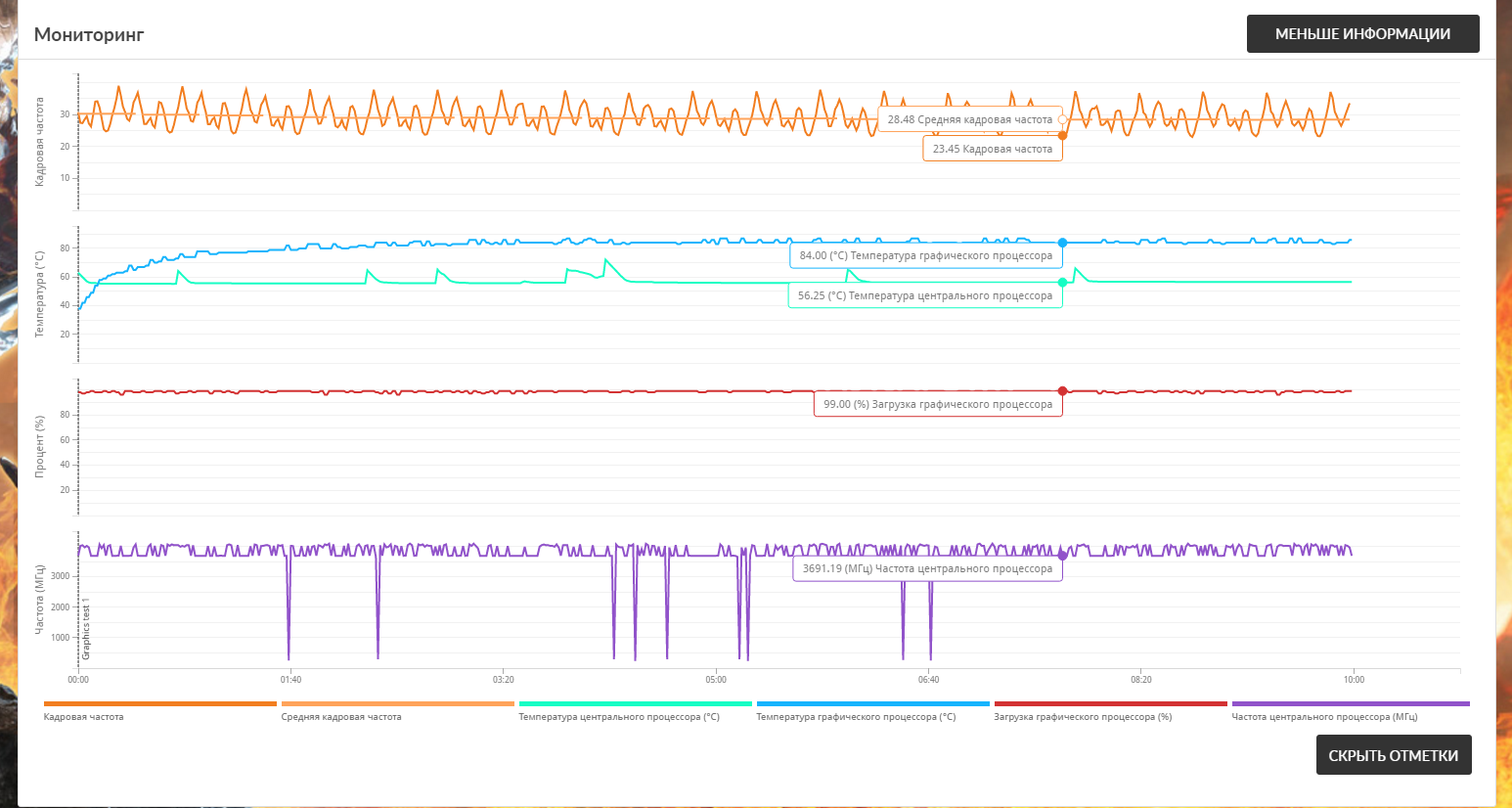
Task: Select the 28.48 Средняя кадровая частота tooltip
Action: 970,119
